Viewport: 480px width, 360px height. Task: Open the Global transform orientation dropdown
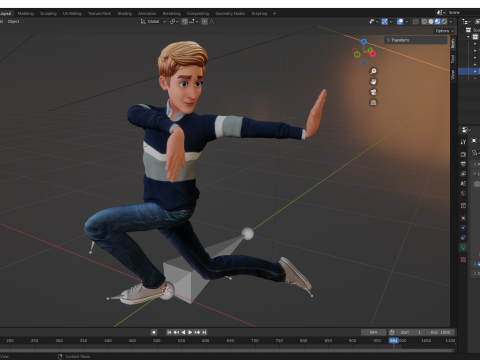click(153, 21)
